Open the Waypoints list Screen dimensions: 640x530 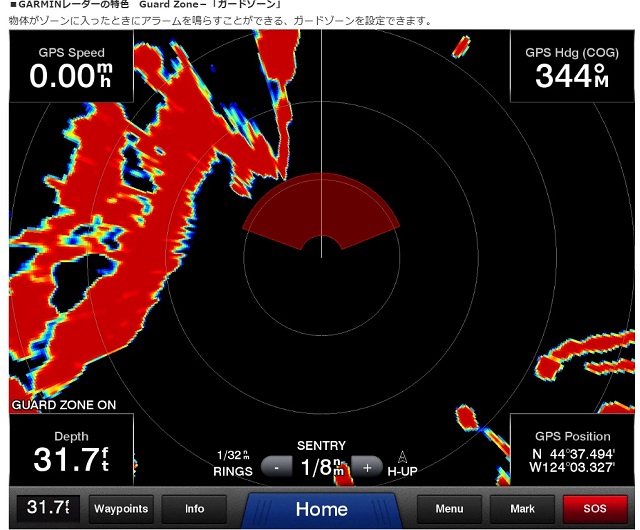pyautogui.click(x=121, y=509)
